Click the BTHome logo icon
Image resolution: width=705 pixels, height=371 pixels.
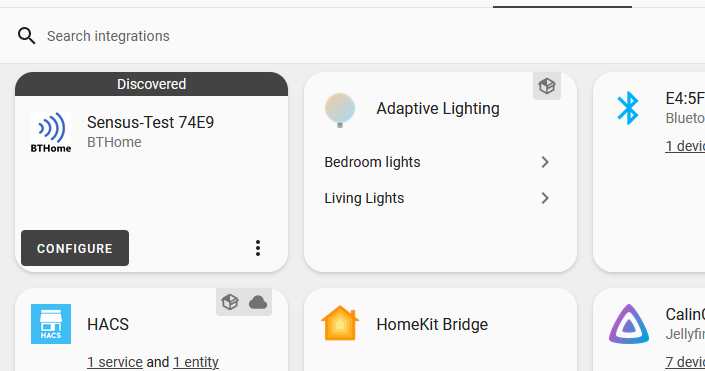click(x=51, y=133)
